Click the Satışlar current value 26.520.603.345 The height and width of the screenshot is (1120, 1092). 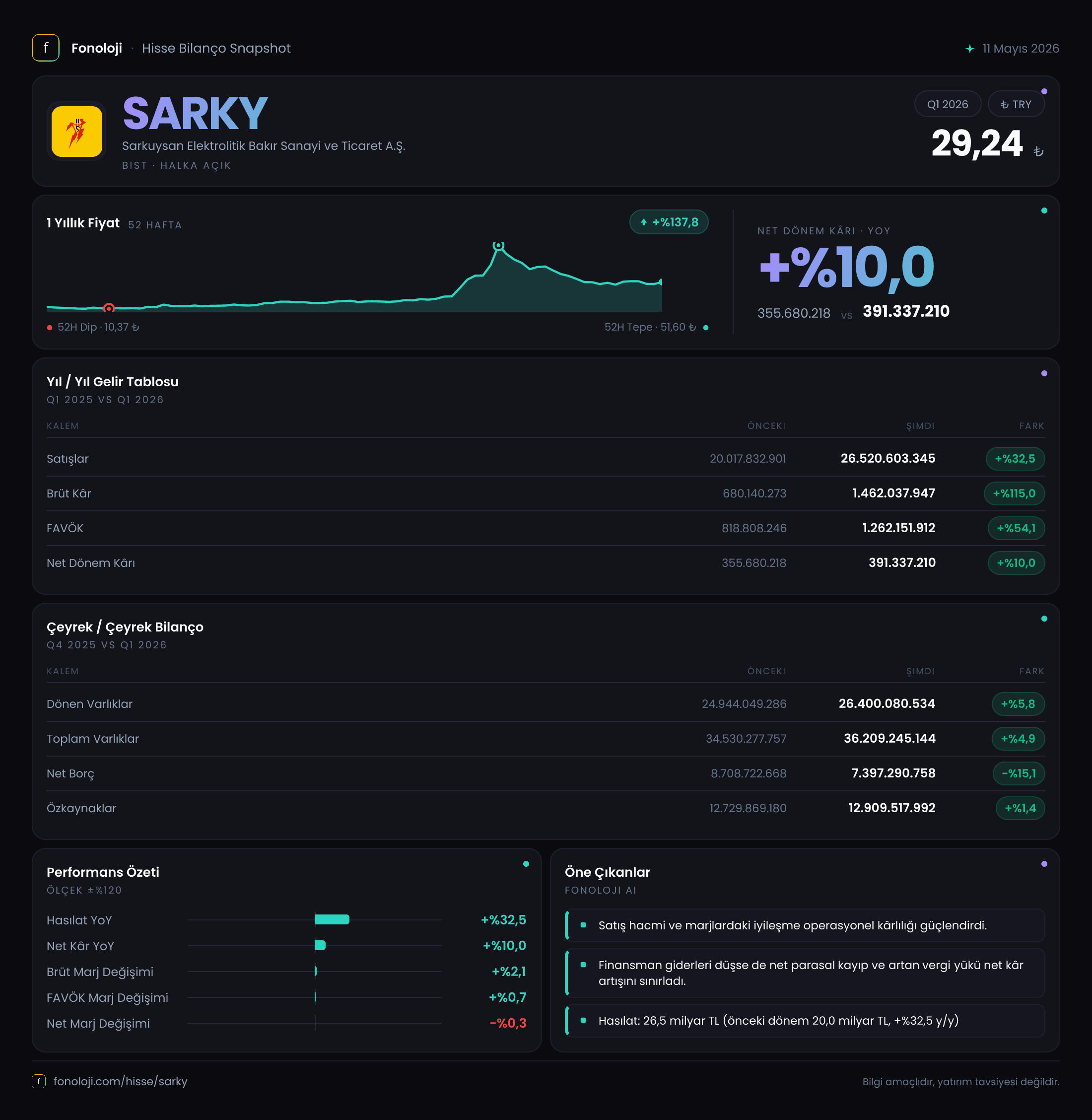[x=887, y=458]
